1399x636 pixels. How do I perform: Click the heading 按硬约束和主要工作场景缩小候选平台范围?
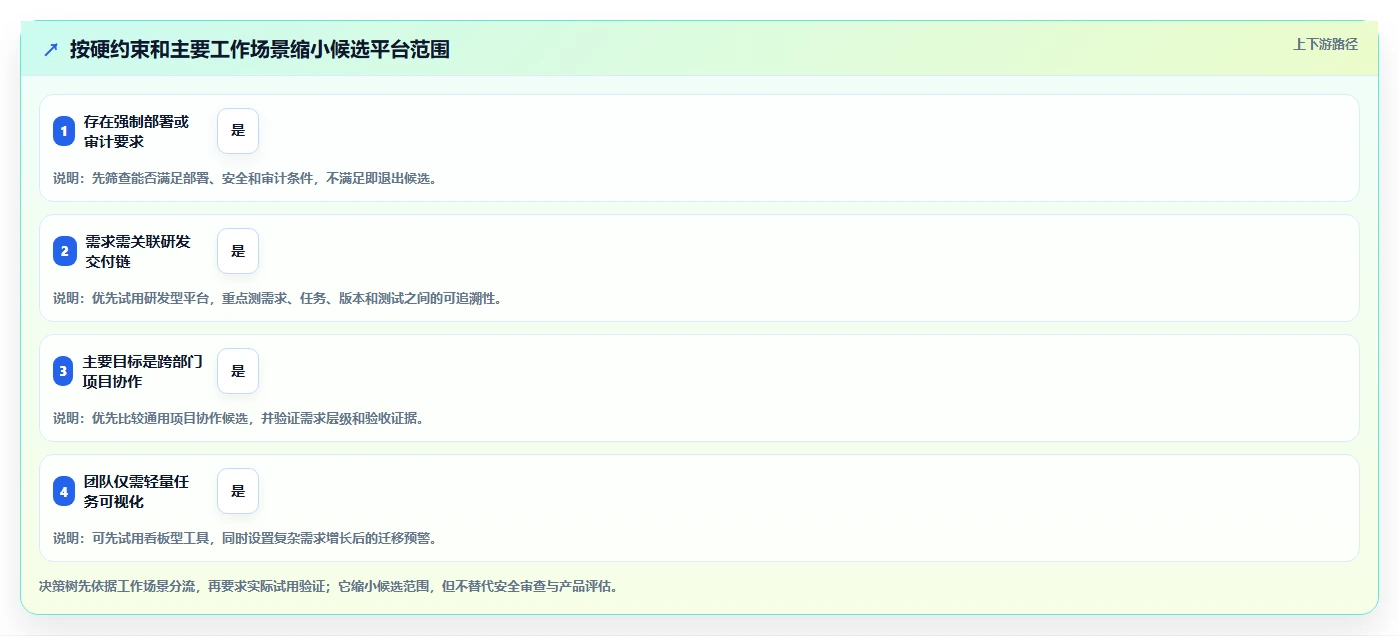[x=259, y=49]
